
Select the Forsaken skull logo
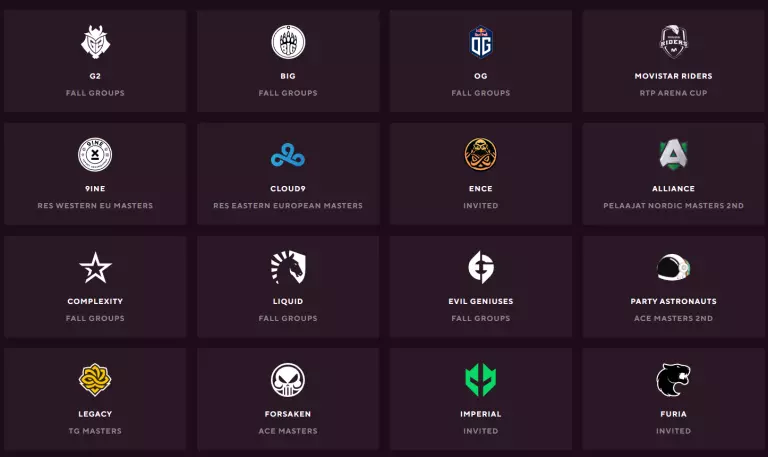click(288, 380)
